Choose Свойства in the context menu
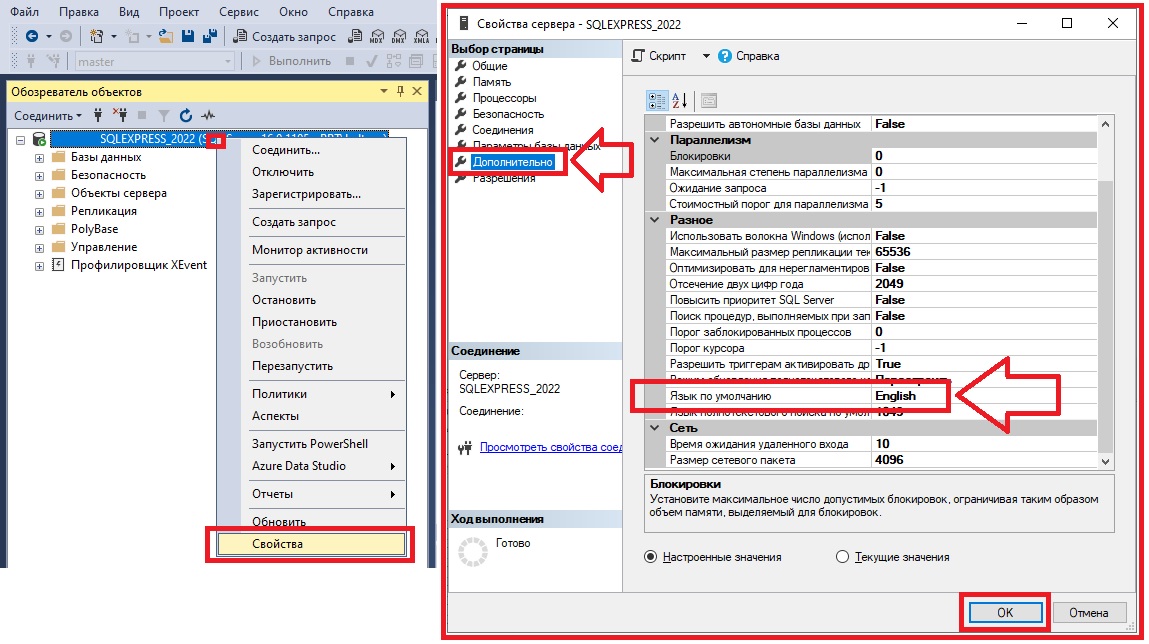Viewport: 1149px width, 644px height. [x=311, y=544]
